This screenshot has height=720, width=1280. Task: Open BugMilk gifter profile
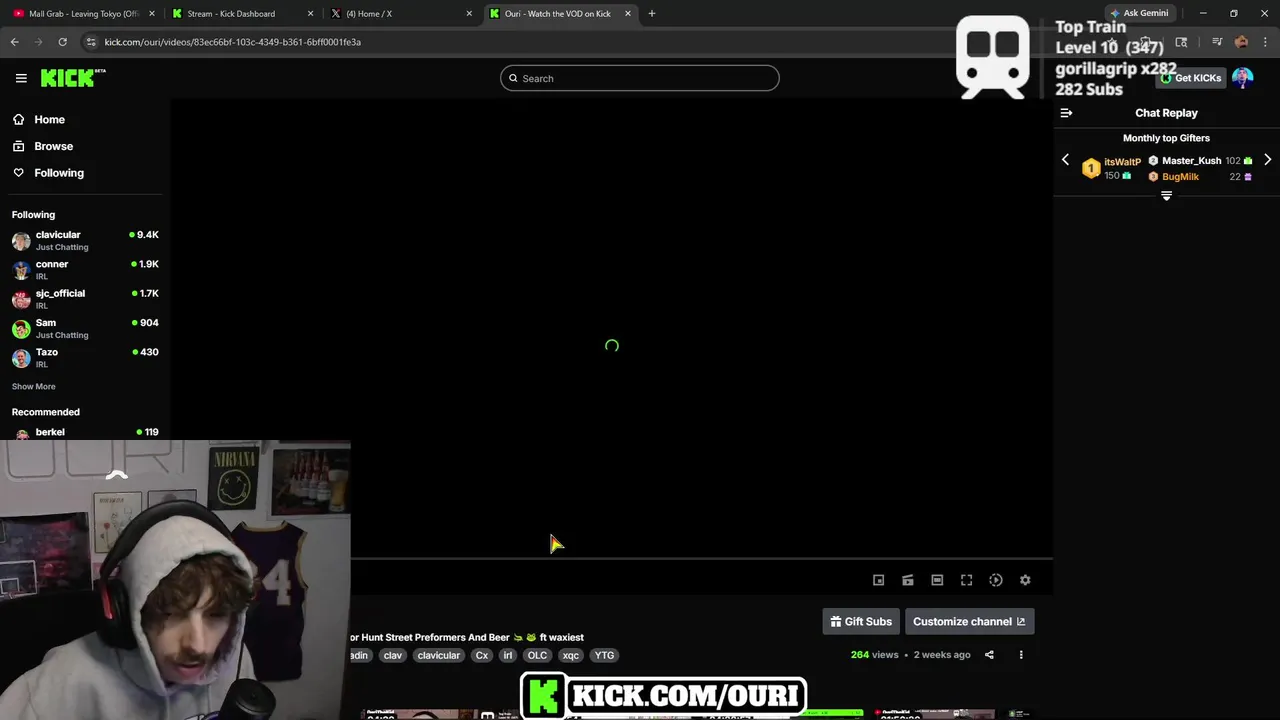(x=1180, y=177)
